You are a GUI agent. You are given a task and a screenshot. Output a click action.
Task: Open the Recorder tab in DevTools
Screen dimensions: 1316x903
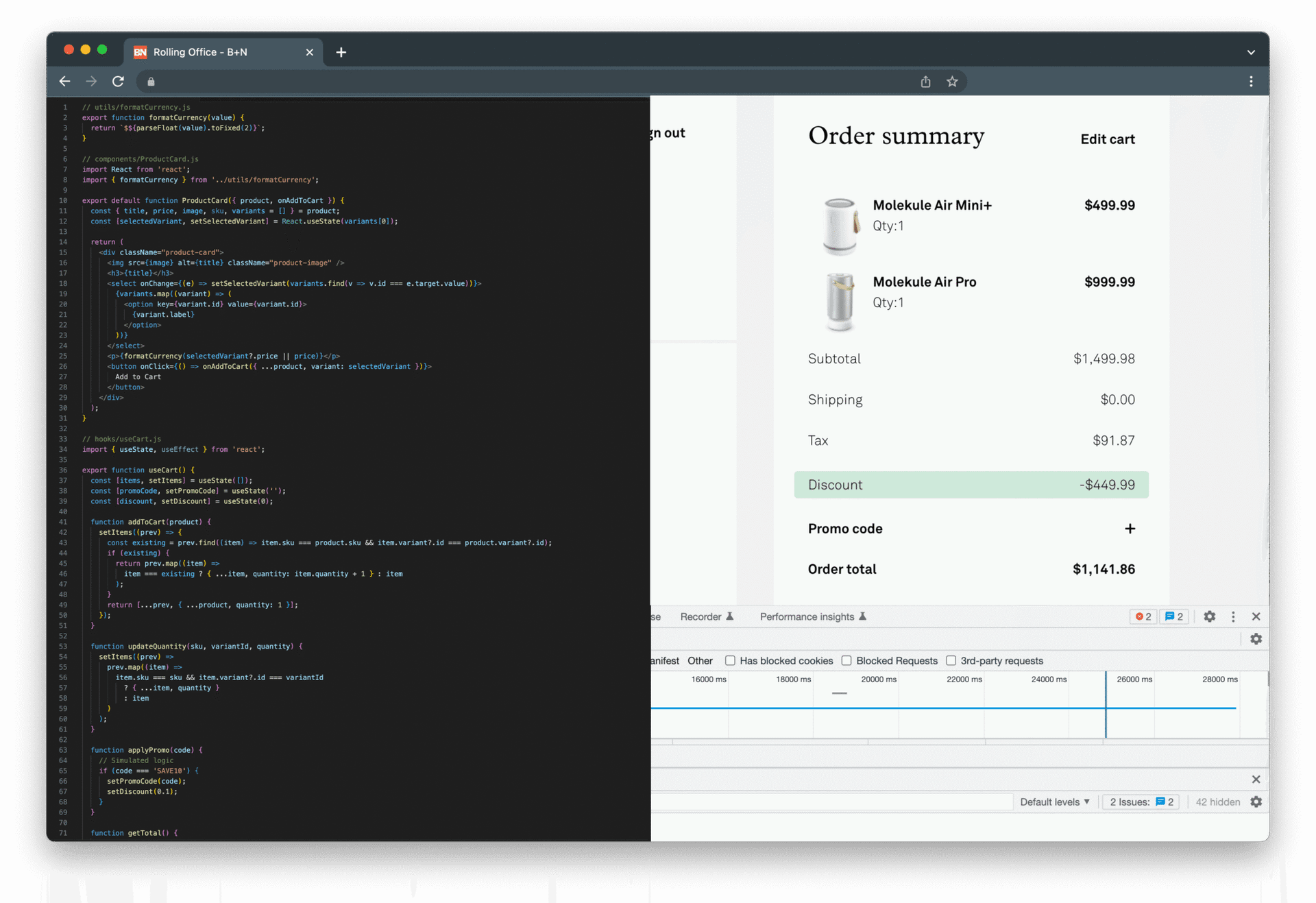point(707,616)
